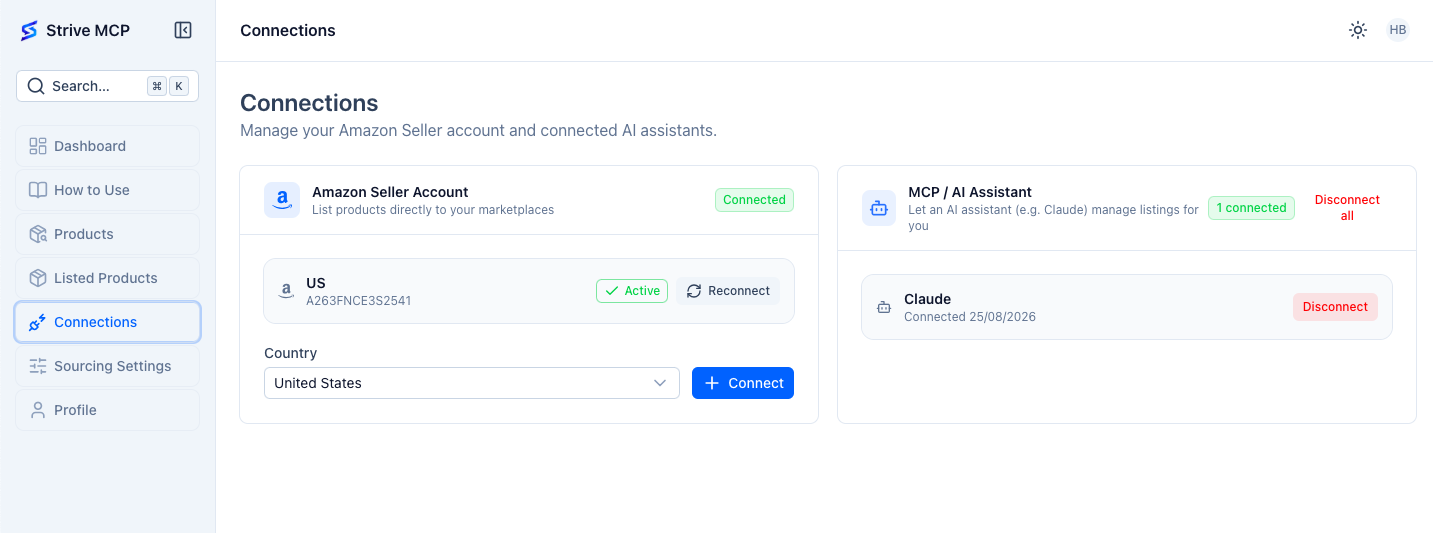Click the How to Use book icon
The width and height of the screenshot is (1433, 533).
click(38, 190)
